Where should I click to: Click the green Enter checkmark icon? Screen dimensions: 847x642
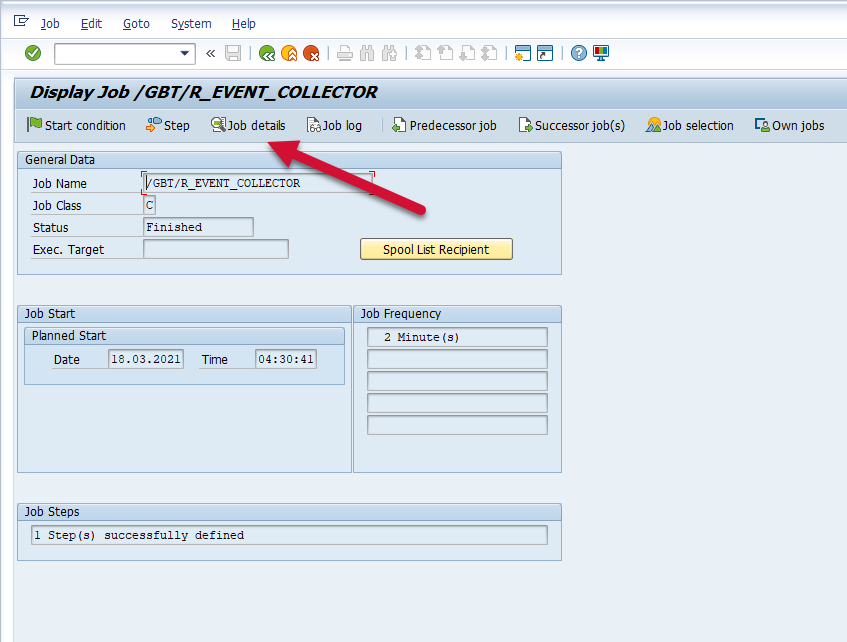33,53
